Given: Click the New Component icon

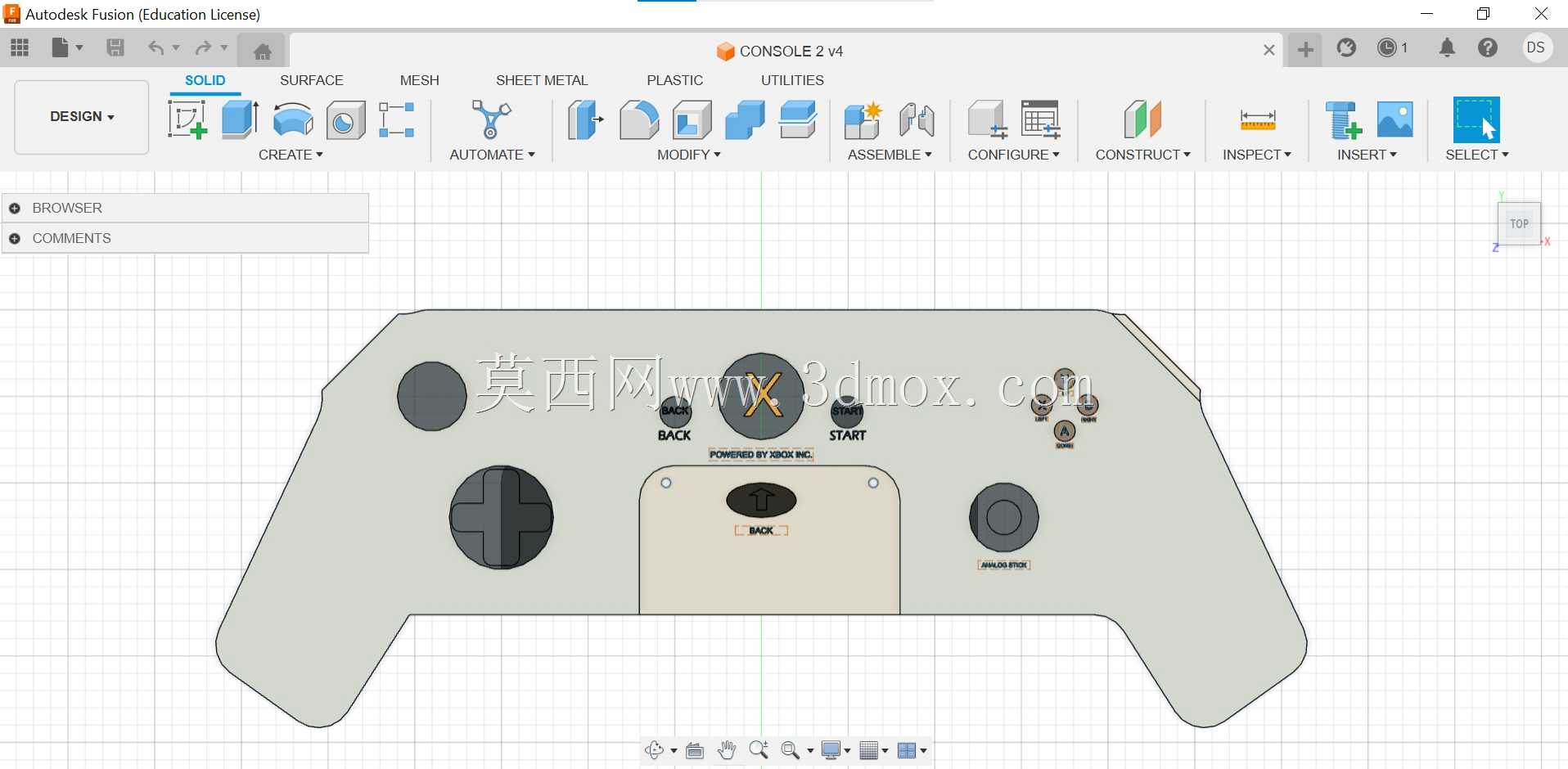Looking at the screenshot, I should click(863, 119).
